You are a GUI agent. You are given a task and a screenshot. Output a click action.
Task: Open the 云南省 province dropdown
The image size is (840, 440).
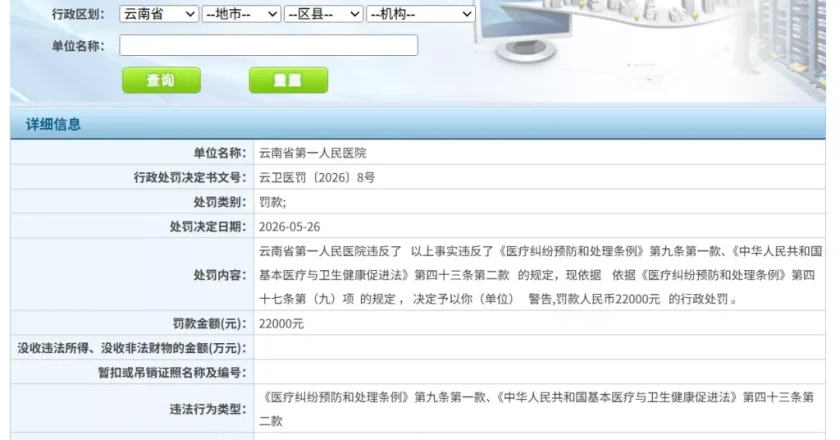tap(159, 14)
